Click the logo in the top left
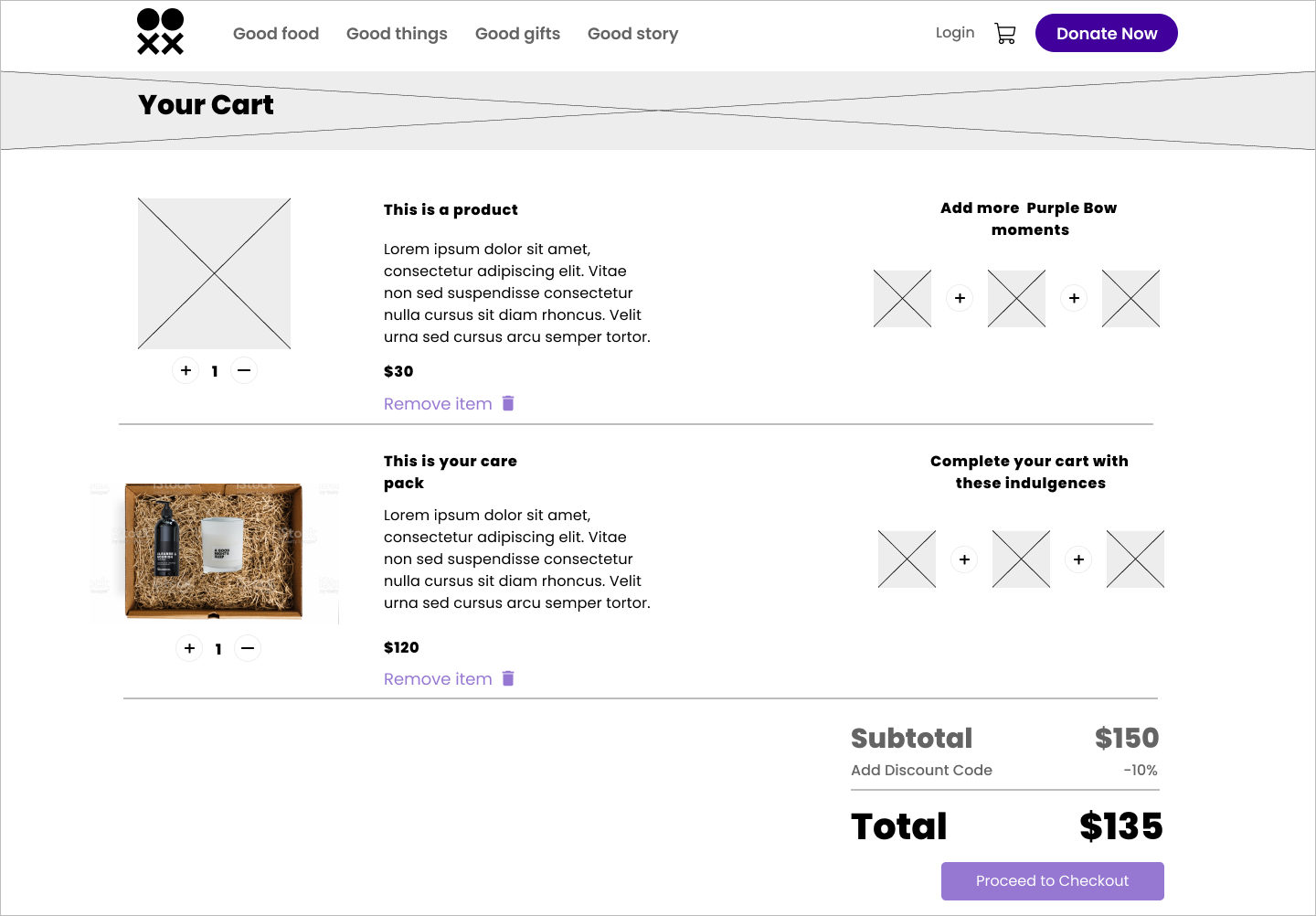 160,32
